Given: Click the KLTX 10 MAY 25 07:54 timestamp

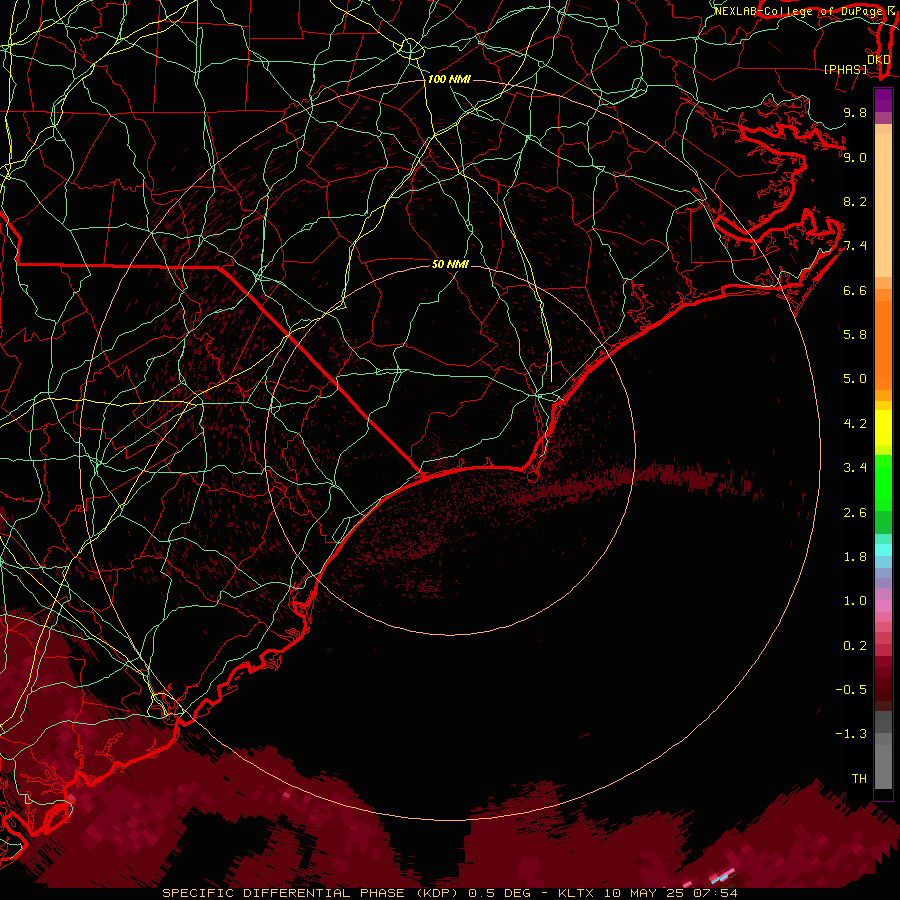Looking at the screenshot, I should click(647, 893).
